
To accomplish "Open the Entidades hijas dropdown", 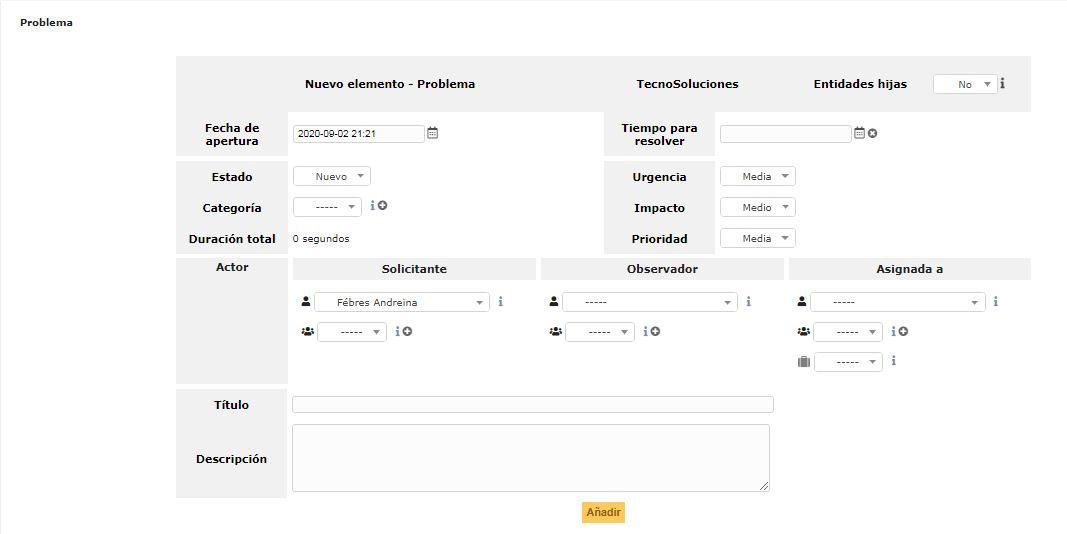I will [x=965, y=85].
